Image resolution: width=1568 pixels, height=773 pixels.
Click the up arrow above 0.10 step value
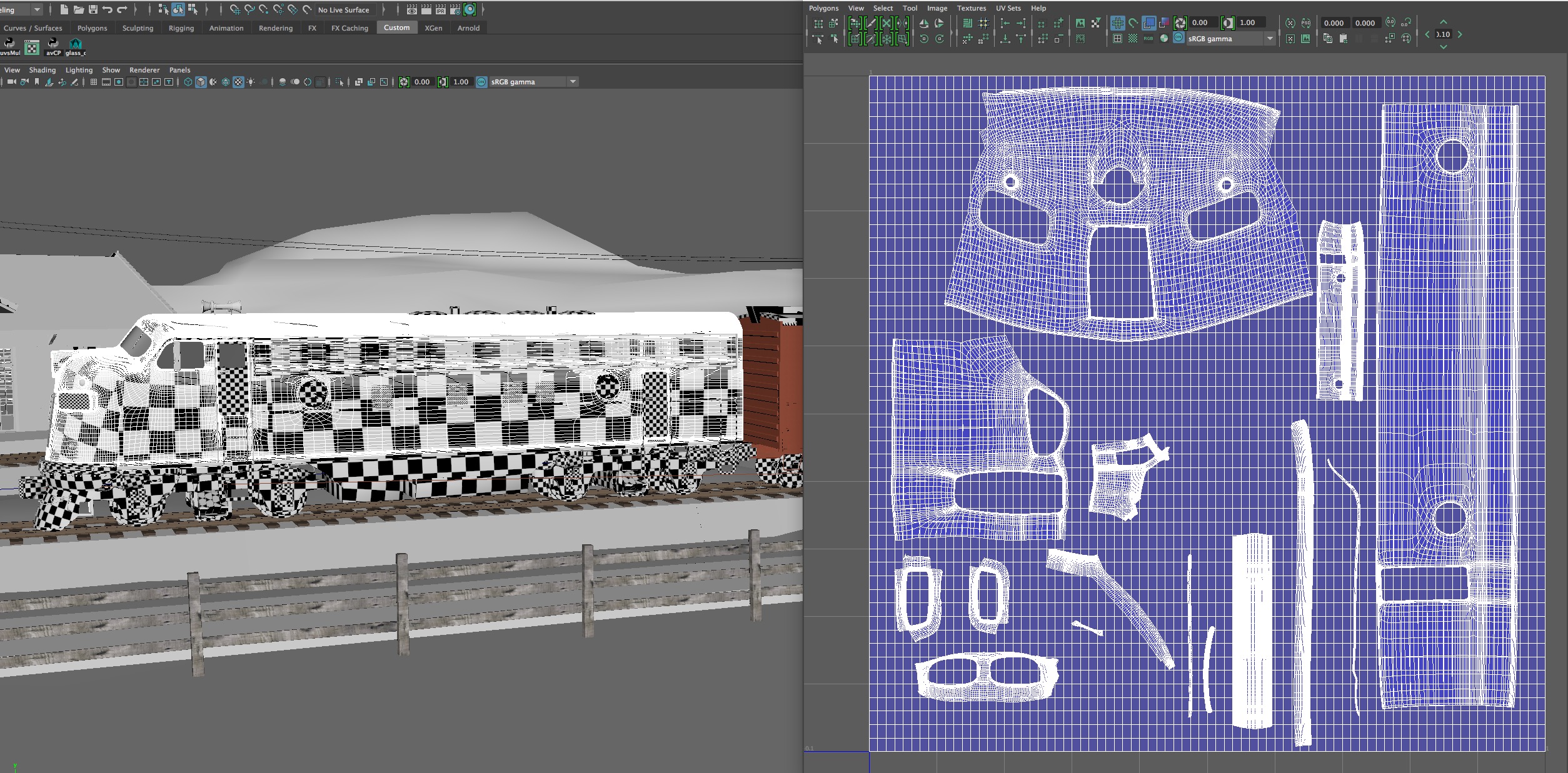point(1444,22)
